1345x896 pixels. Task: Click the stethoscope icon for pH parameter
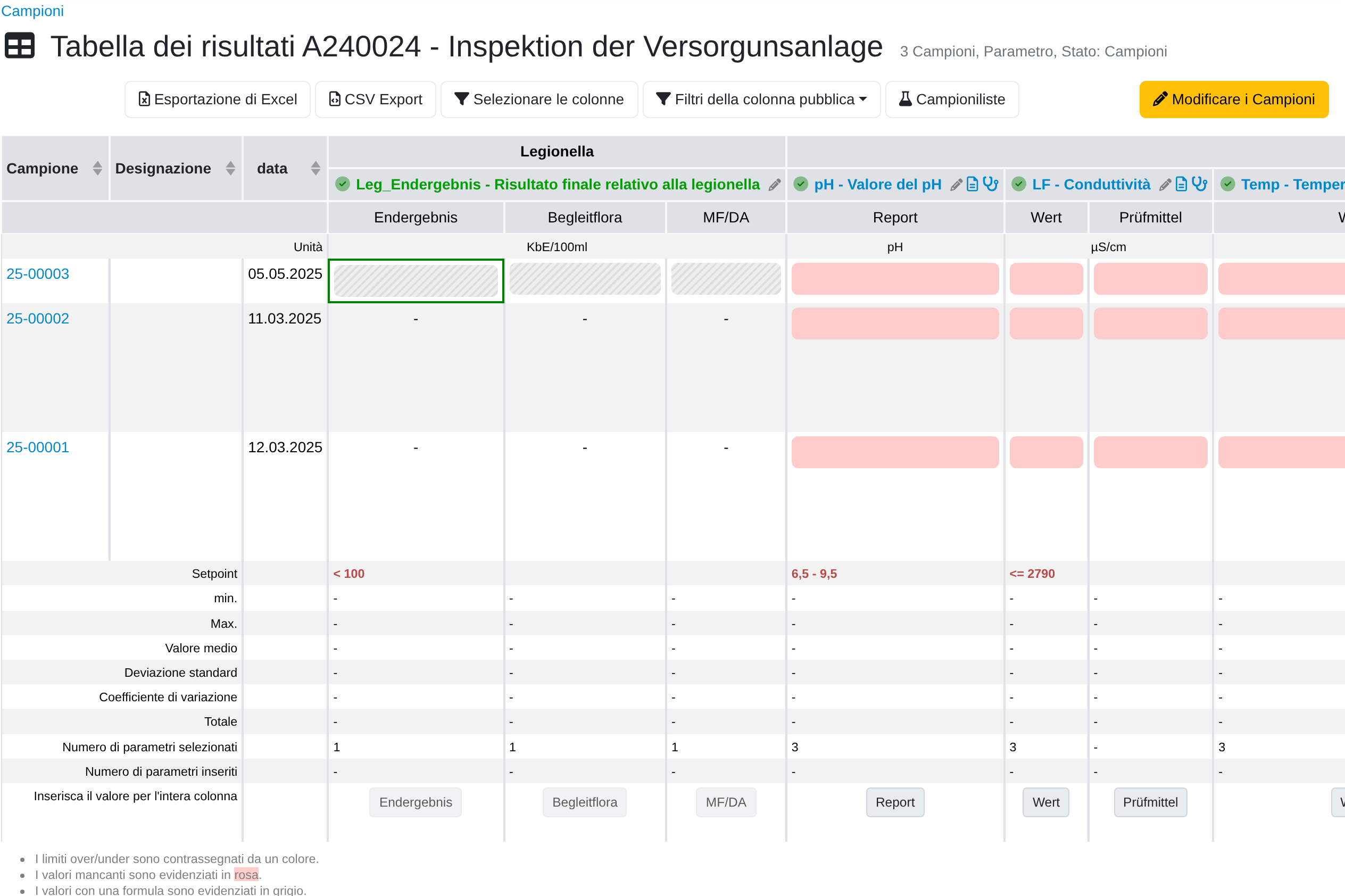[x=990, y=184]
